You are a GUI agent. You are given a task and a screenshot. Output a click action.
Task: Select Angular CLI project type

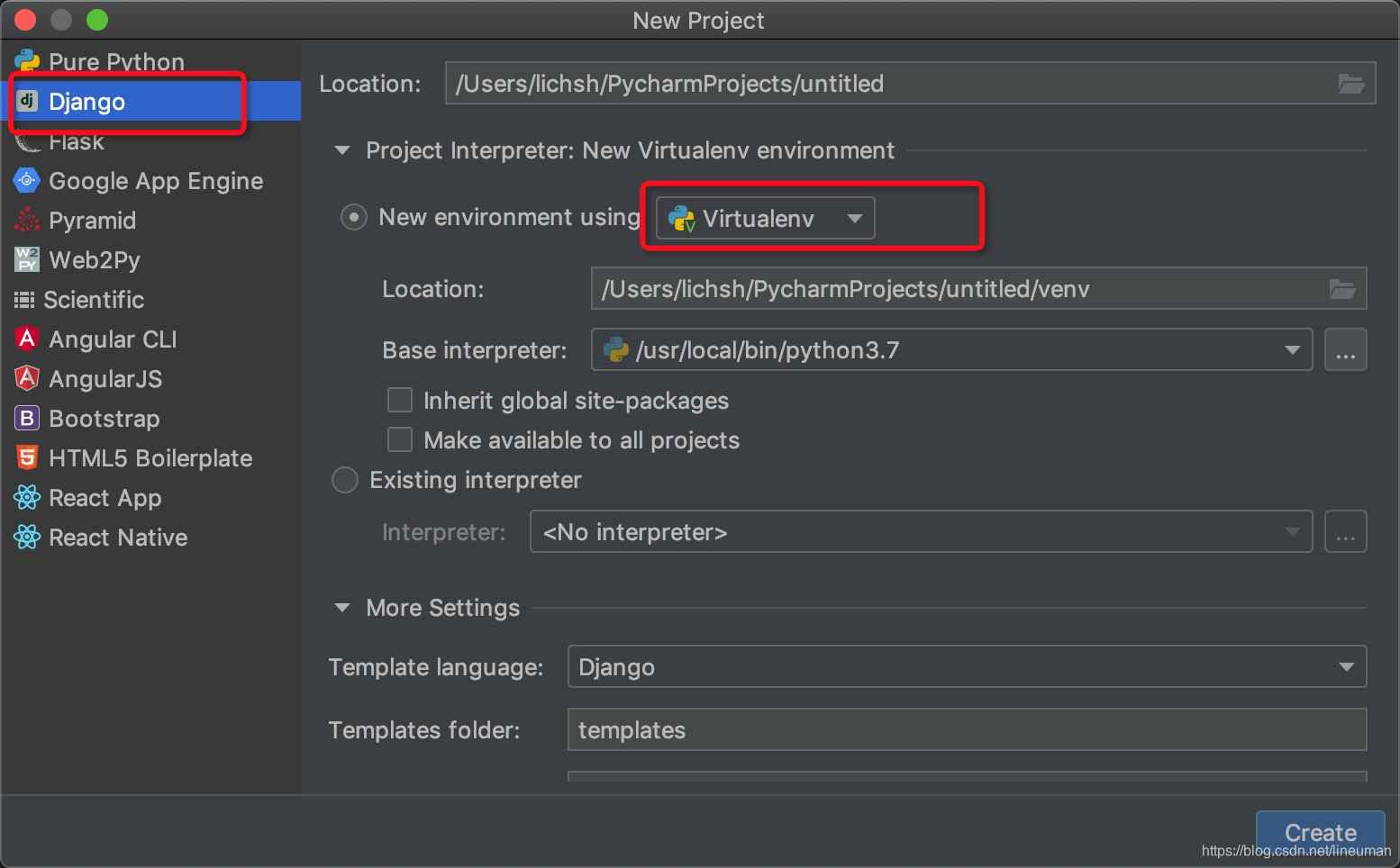[150, 339]
